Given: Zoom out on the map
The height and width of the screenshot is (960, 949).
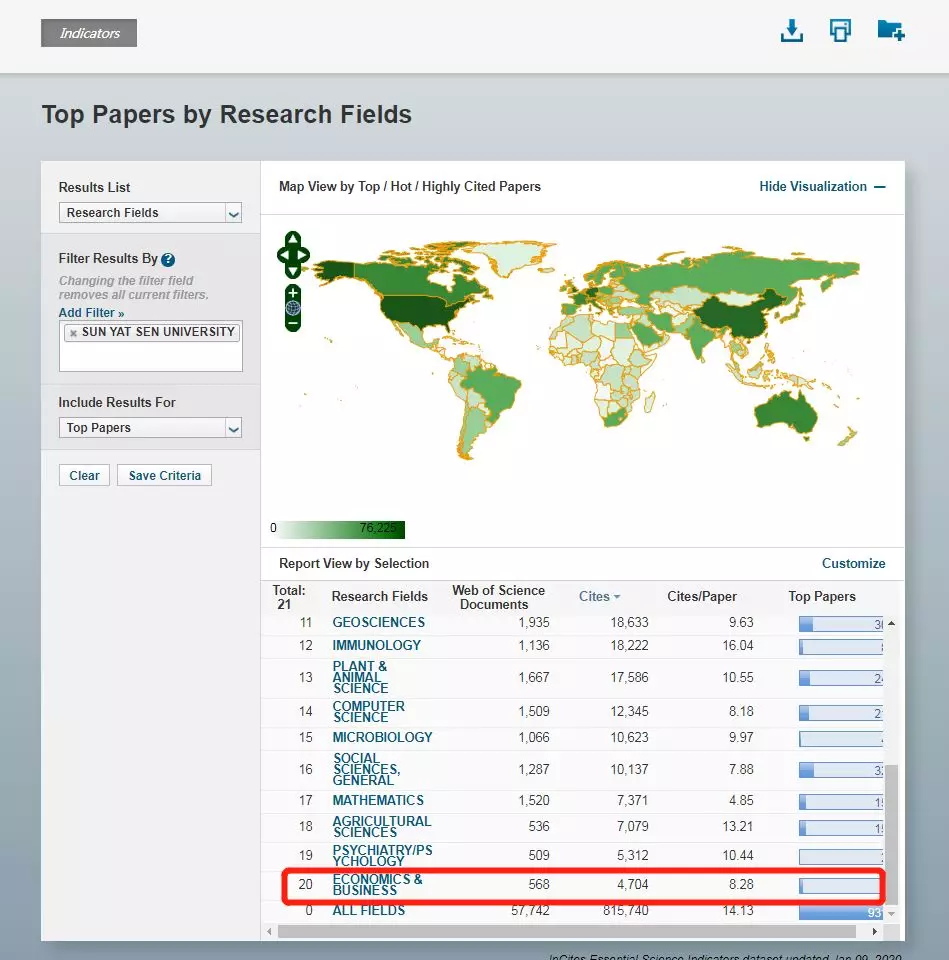Looking at the screenshot, I should pos(293,323).
